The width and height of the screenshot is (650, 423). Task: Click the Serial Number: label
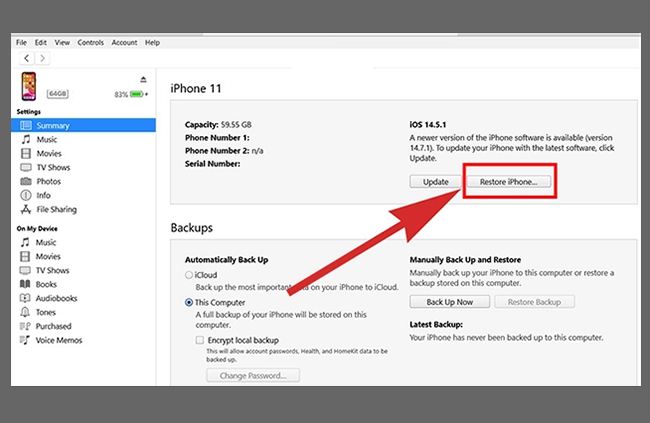tap(212, 164)
